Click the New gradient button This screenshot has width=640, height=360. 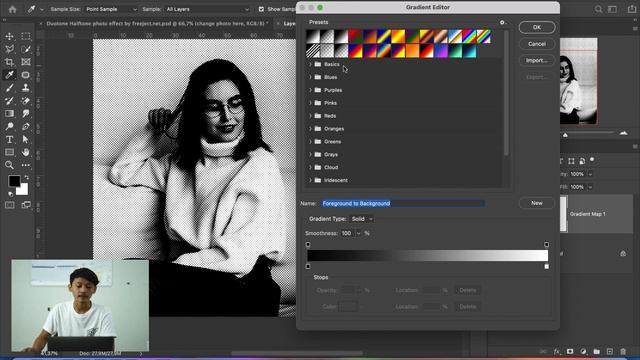coord(537,203)
